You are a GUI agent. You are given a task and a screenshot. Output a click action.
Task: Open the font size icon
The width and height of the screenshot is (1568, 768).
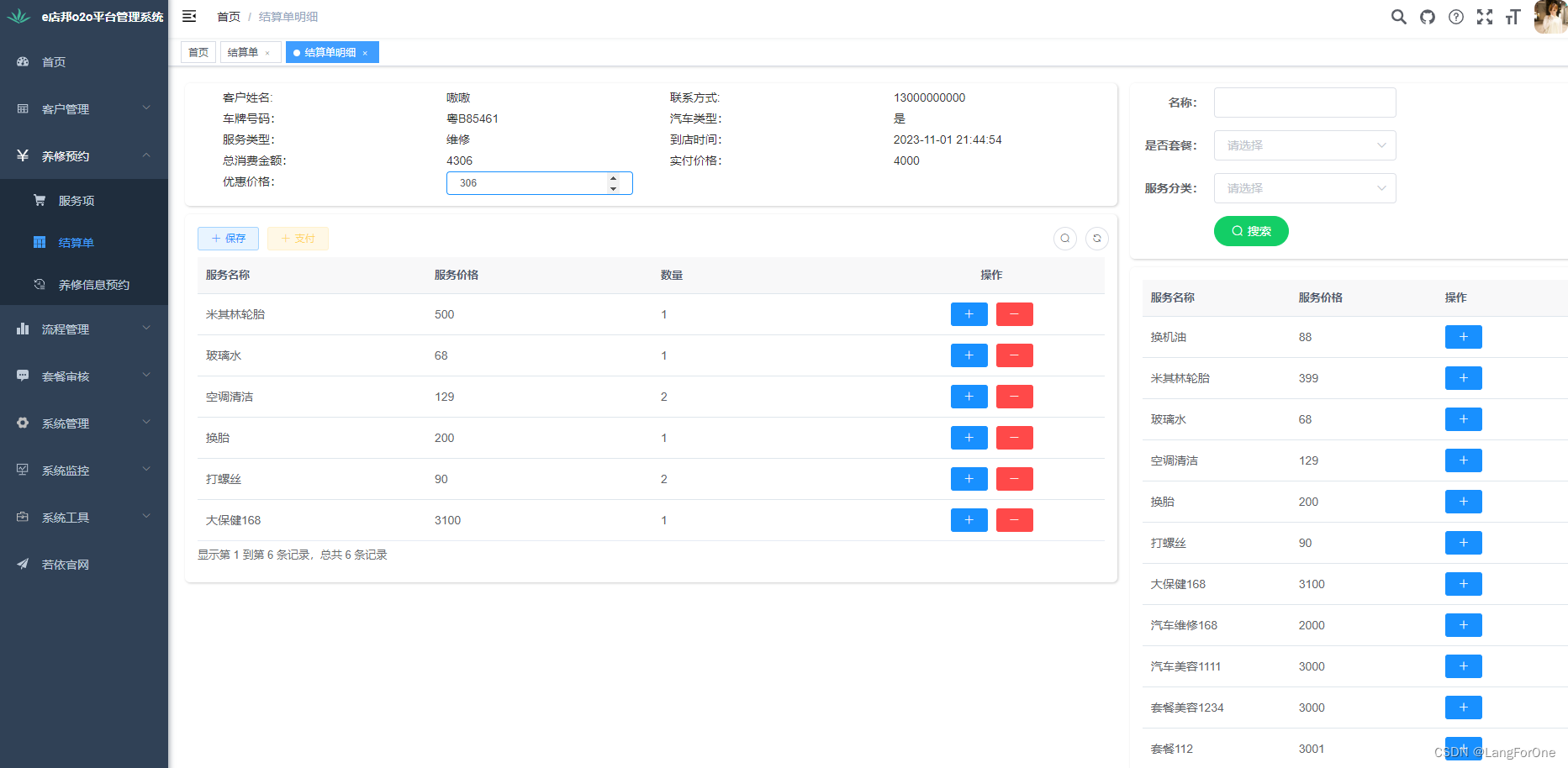tap(1513, 17)
